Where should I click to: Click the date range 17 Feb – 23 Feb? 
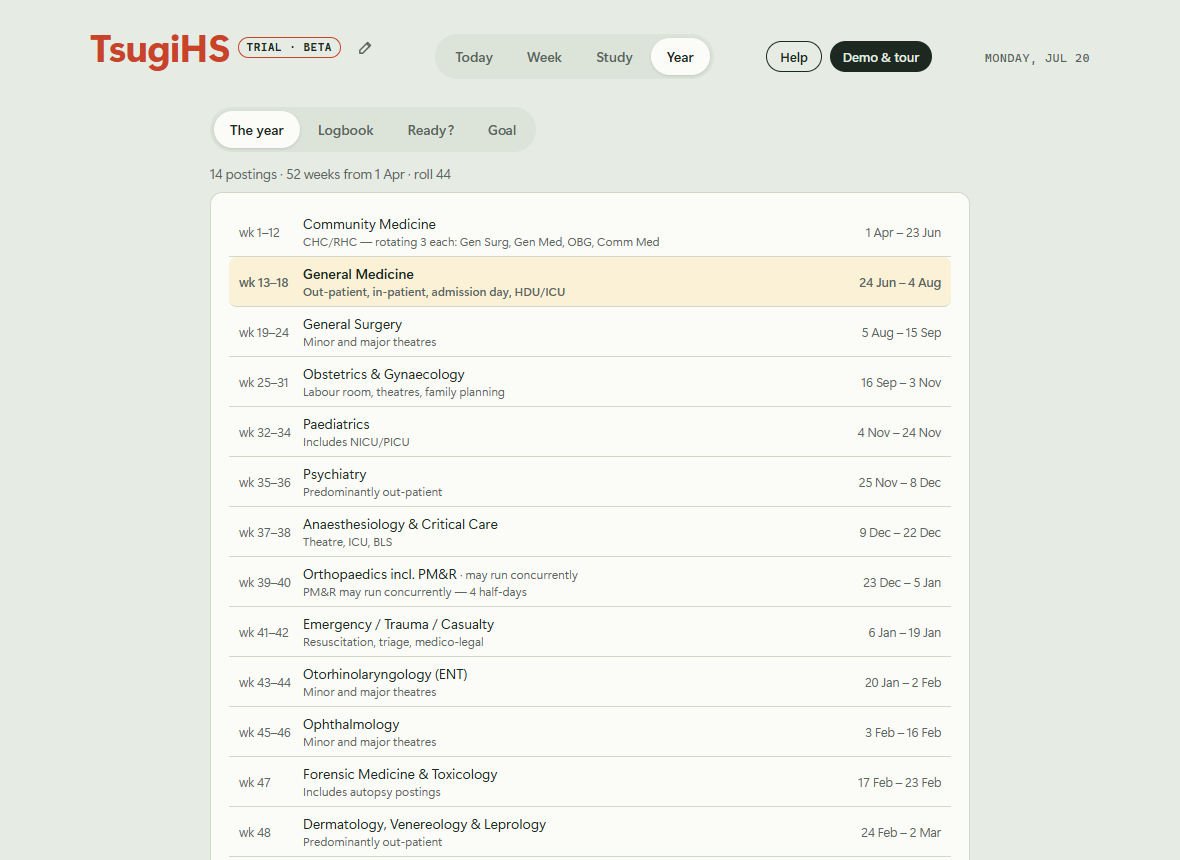(899, 783)
